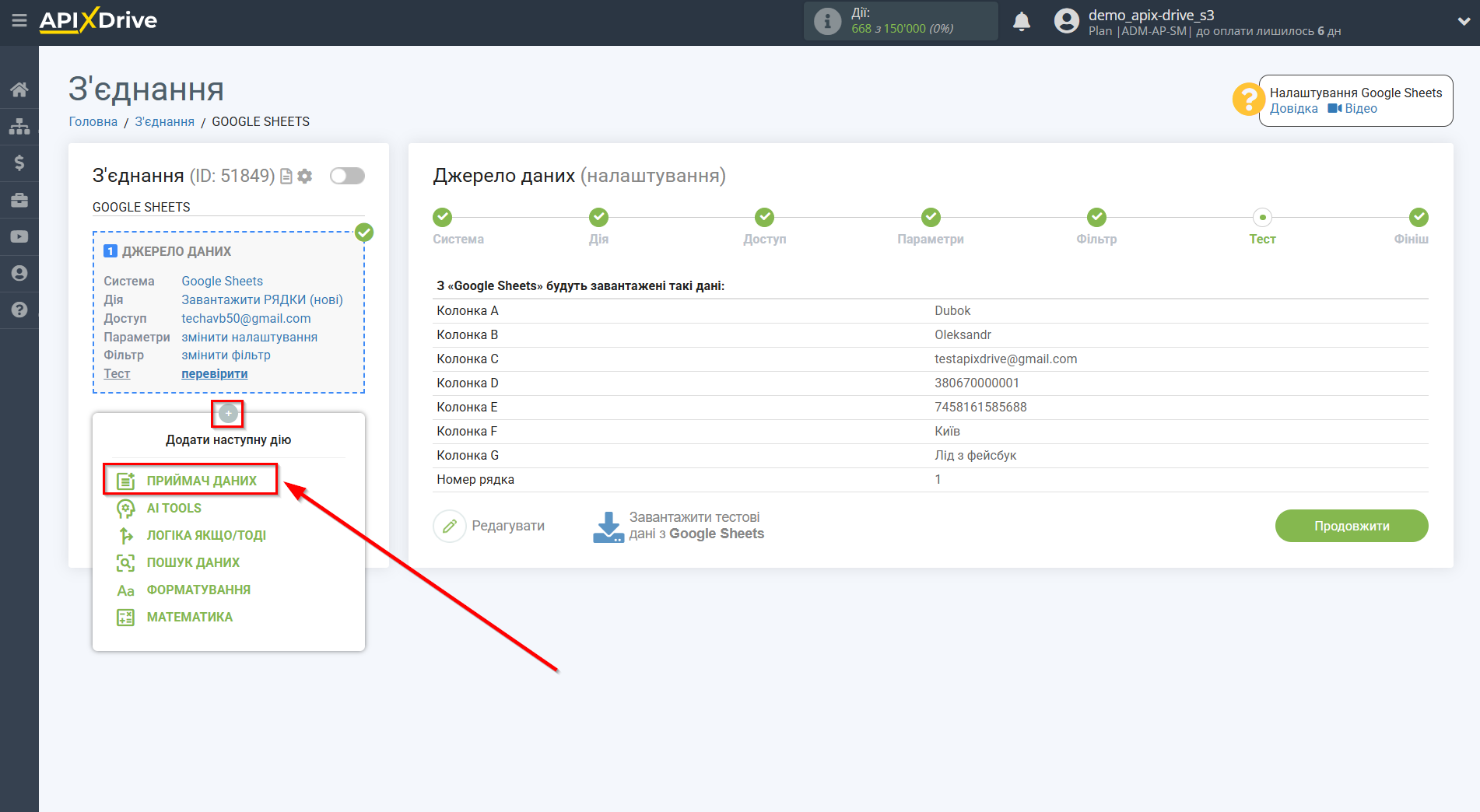Open the hamburger menu
This screenshot has width=1480, height=812.
point(19,21)
